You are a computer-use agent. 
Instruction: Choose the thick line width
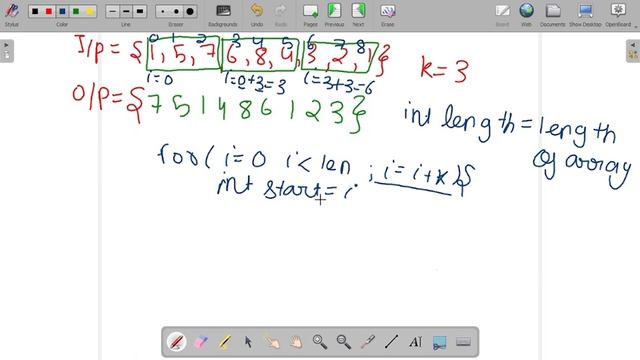coord(140,11)
